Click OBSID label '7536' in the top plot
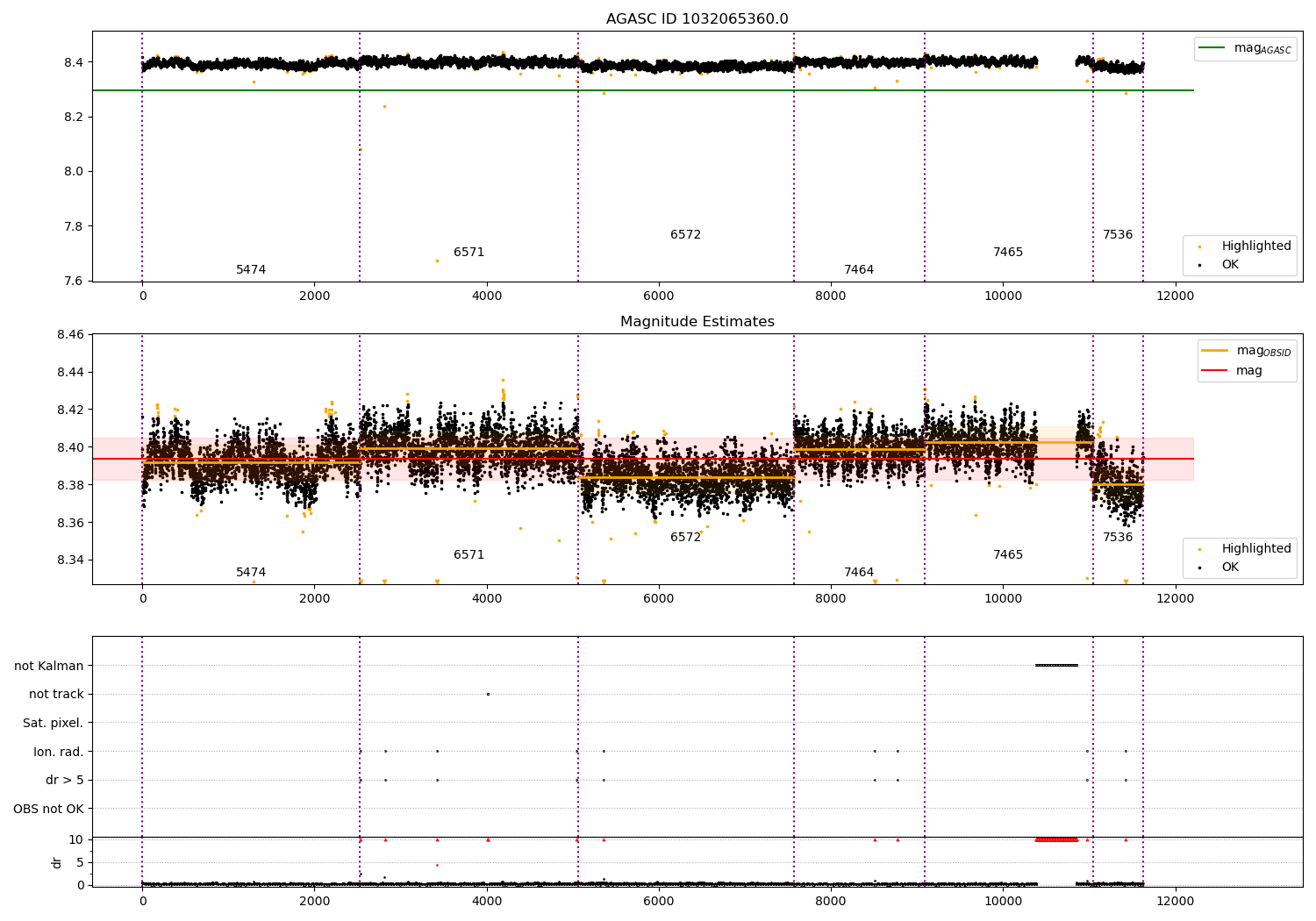 [x=1118, y=235]
